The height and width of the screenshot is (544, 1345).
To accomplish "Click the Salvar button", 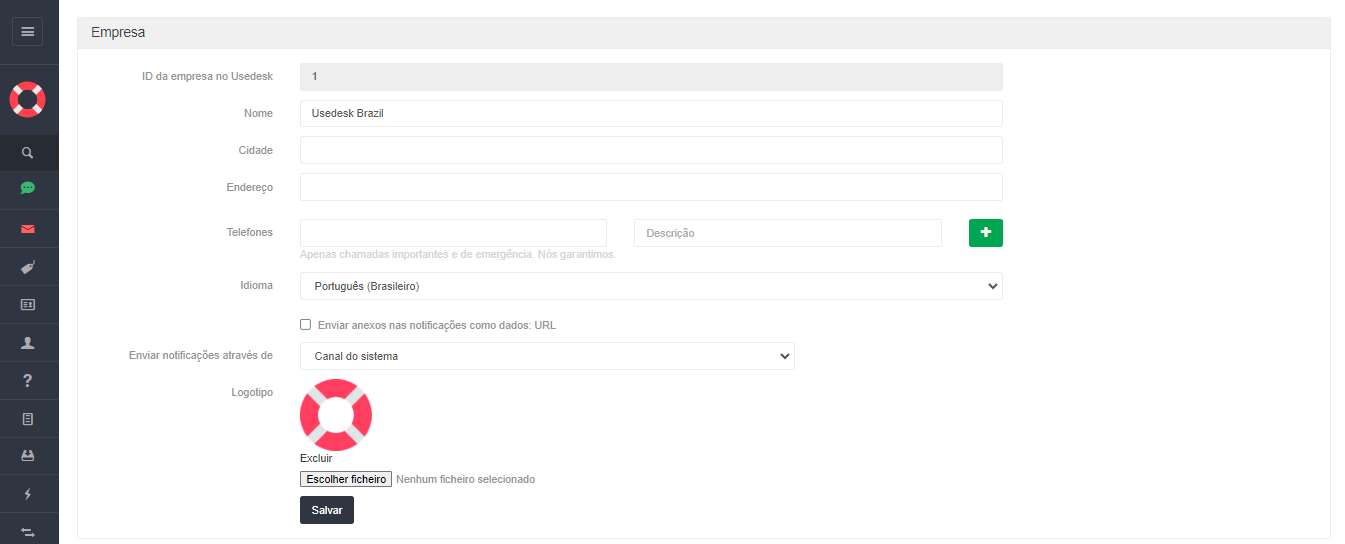I will point(327,510).
